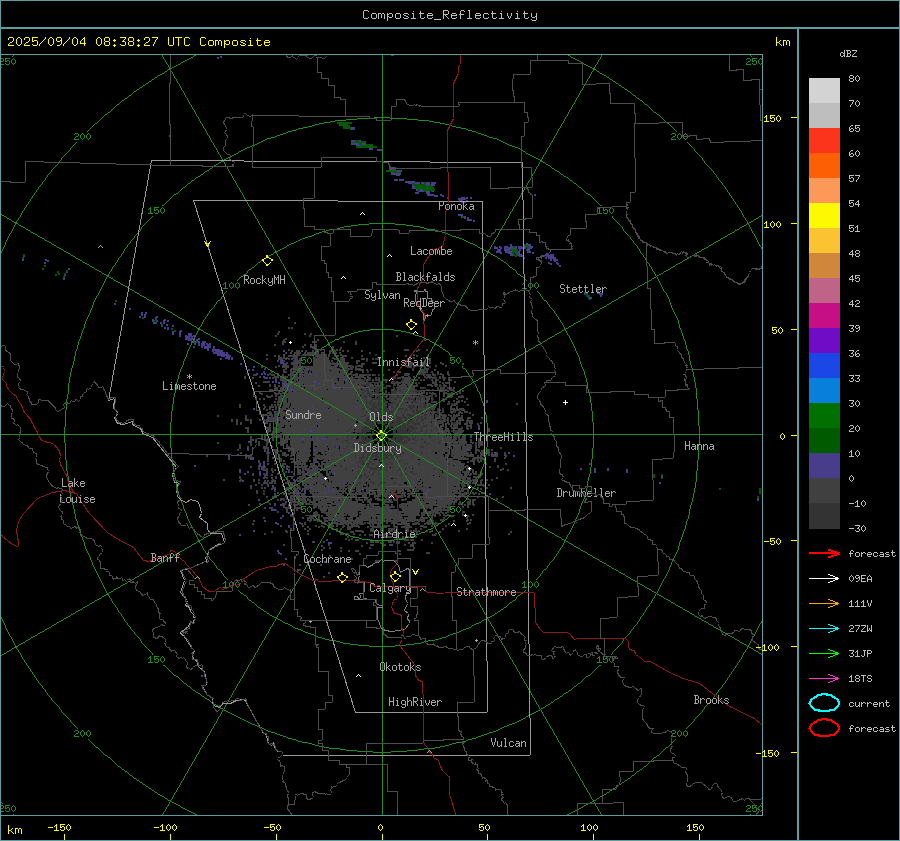This screenshot has width=900, height=841.
Task: Click the orange 111V arrow in legend
Action: coord(824,603)
